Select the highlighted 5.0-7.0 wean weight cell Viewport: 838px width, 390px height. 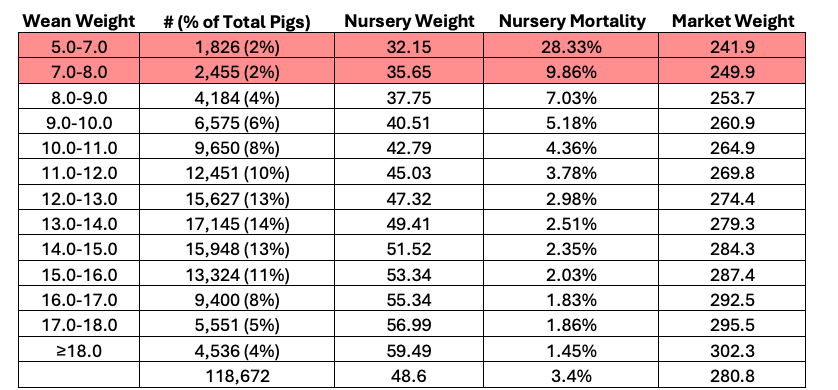tap(79, 45)
